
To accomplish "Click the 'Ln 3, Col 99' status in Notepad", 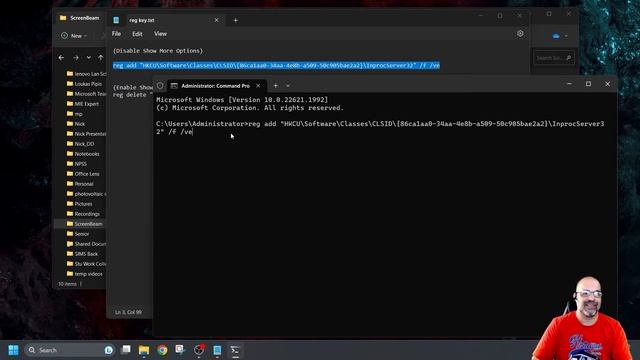I will tap(129, 312).
